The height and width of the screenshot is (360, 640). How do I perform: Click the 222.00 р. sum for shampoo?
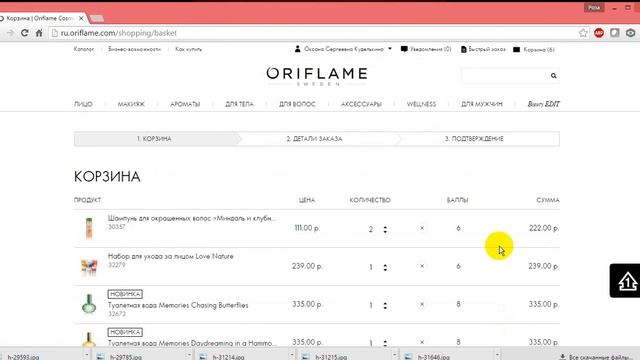click(544, 228)
